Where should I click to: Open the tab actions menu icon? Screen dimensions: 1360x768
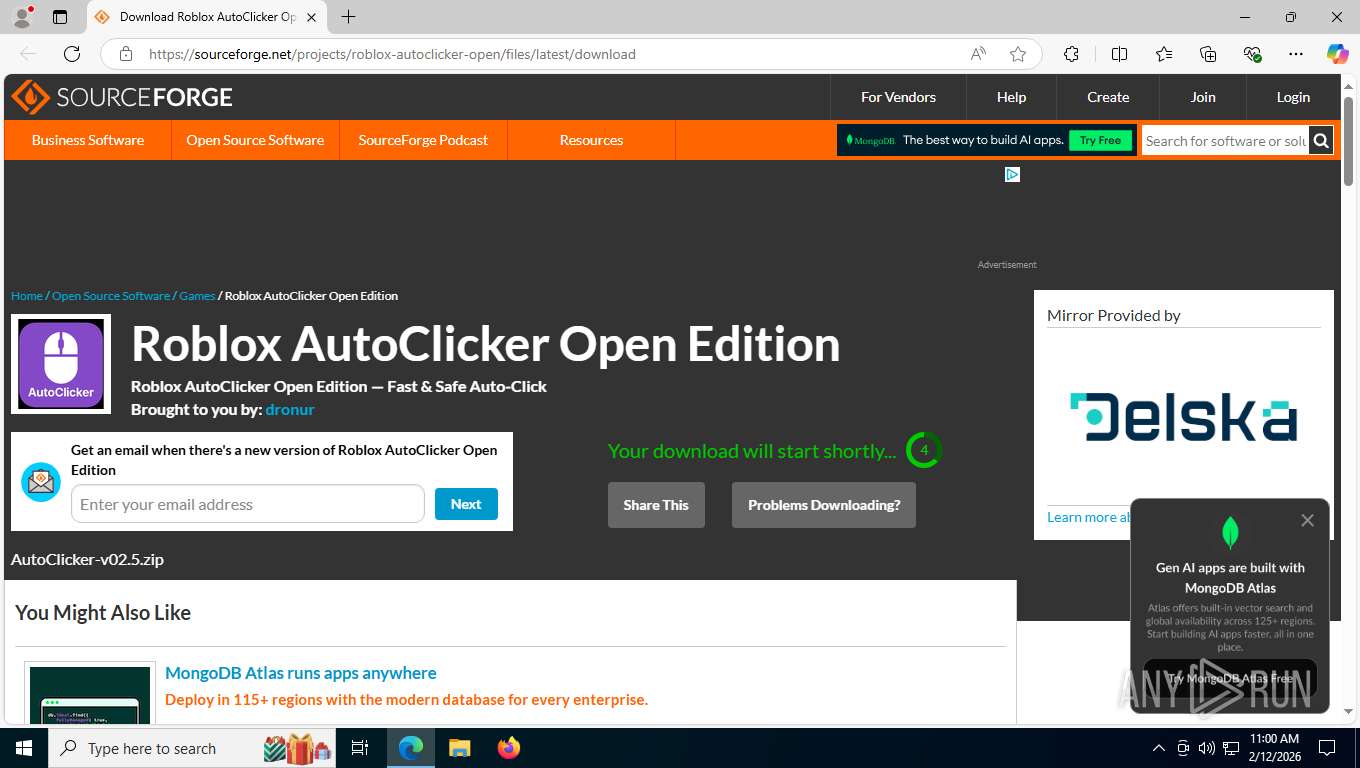(x=60, y=17)
